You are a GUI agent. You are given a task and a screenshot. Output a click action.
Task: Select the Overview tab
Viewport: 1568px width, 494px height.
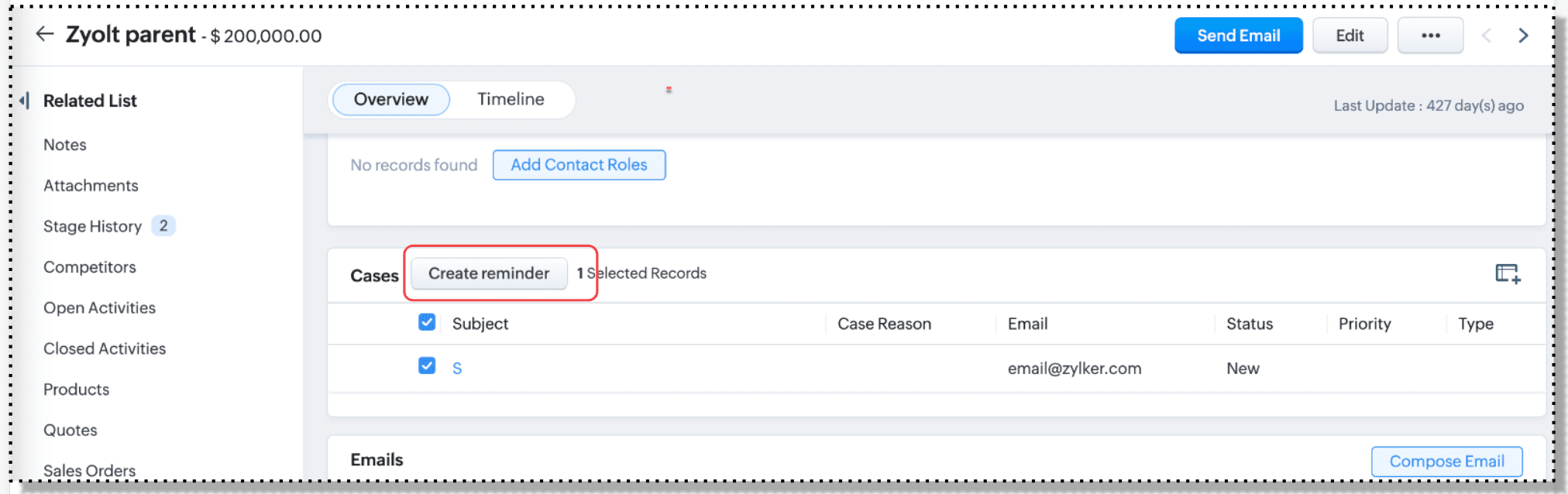click(x=390, y=99)
